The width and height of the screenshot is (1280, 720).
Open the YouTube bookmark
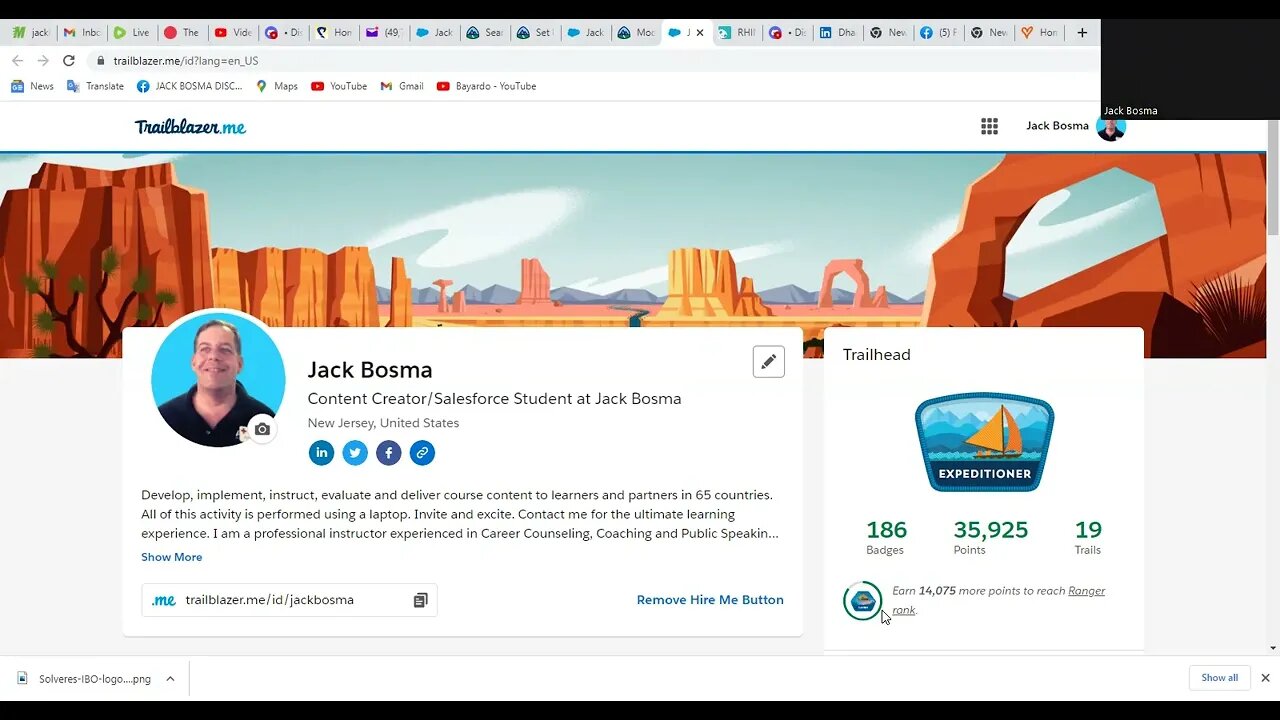tap(339, 86)
